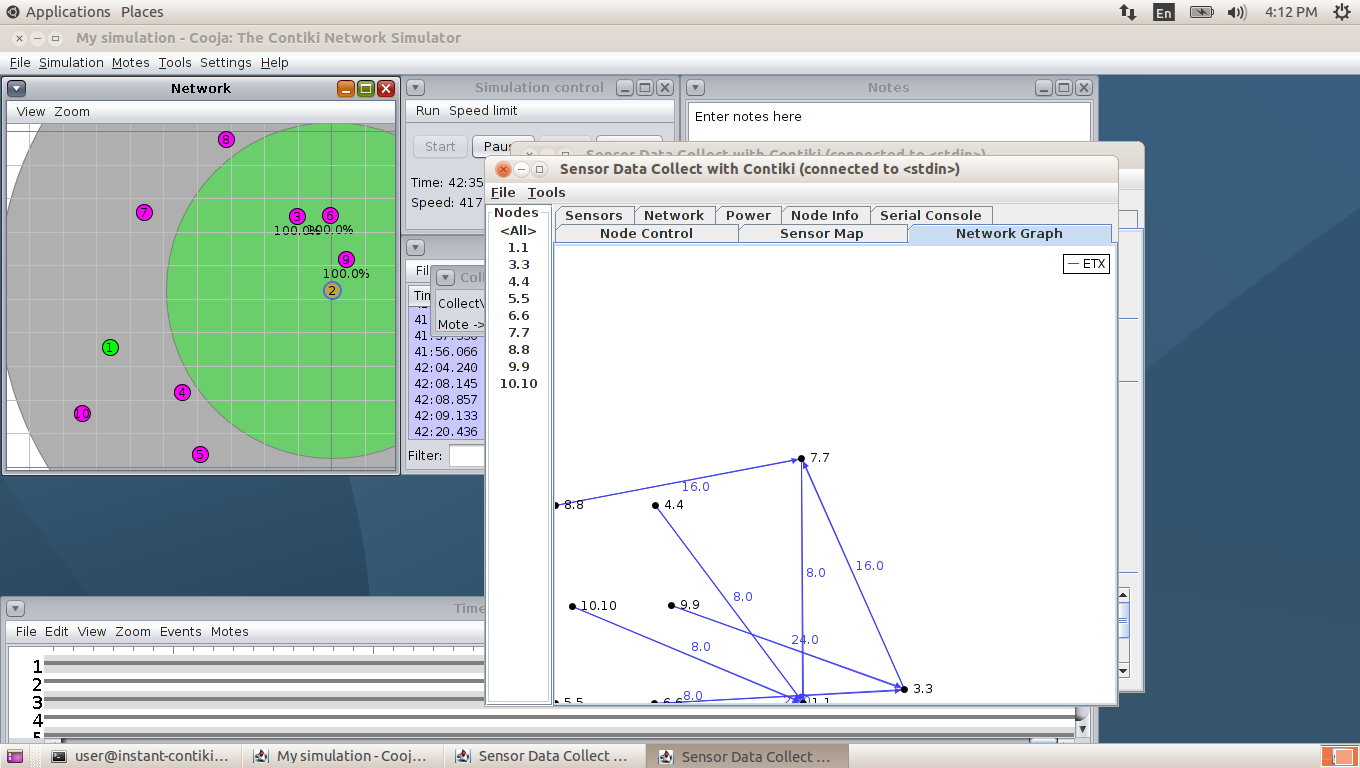Click the ETX legend in the network graph
This screenshot has height=768, width=1360.
click(x=1086, y=264)
